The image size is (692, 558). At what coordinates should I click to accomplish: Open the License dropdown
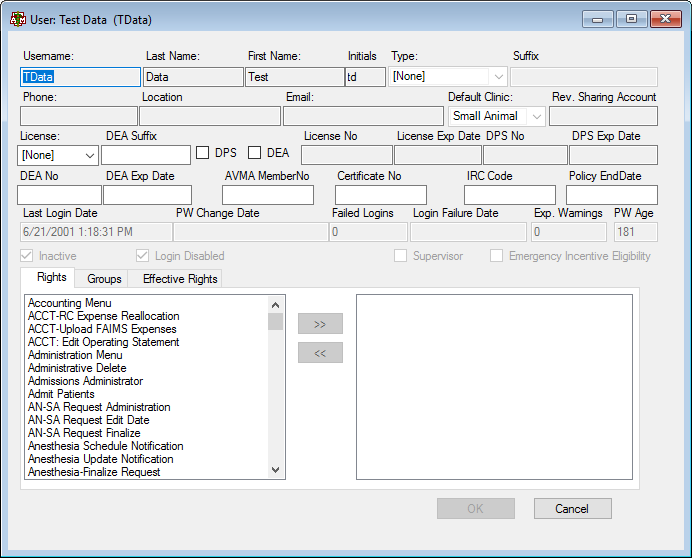[58, 155]
